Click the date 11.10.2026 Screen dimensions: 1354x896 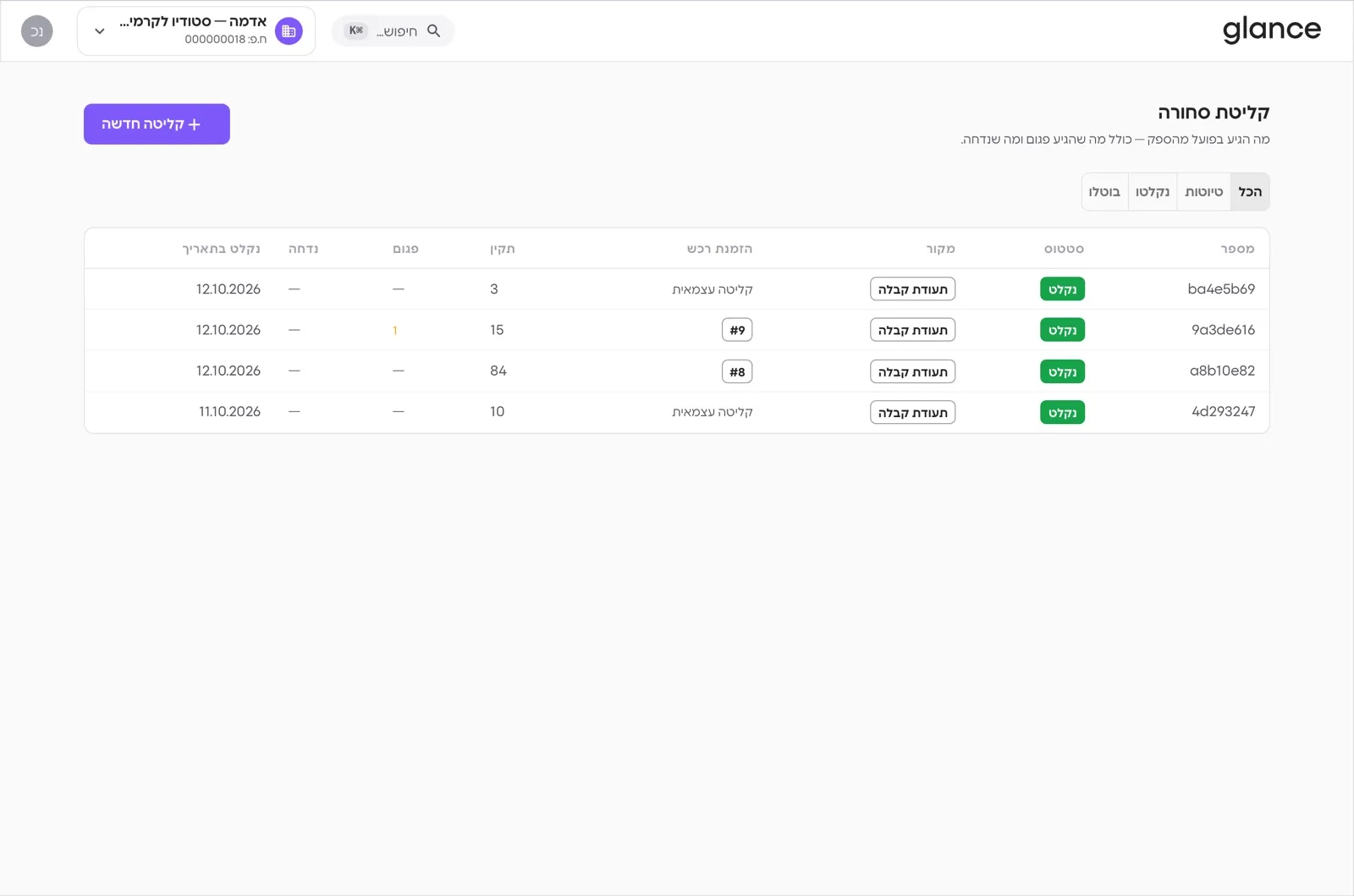(x=229, y=411)
